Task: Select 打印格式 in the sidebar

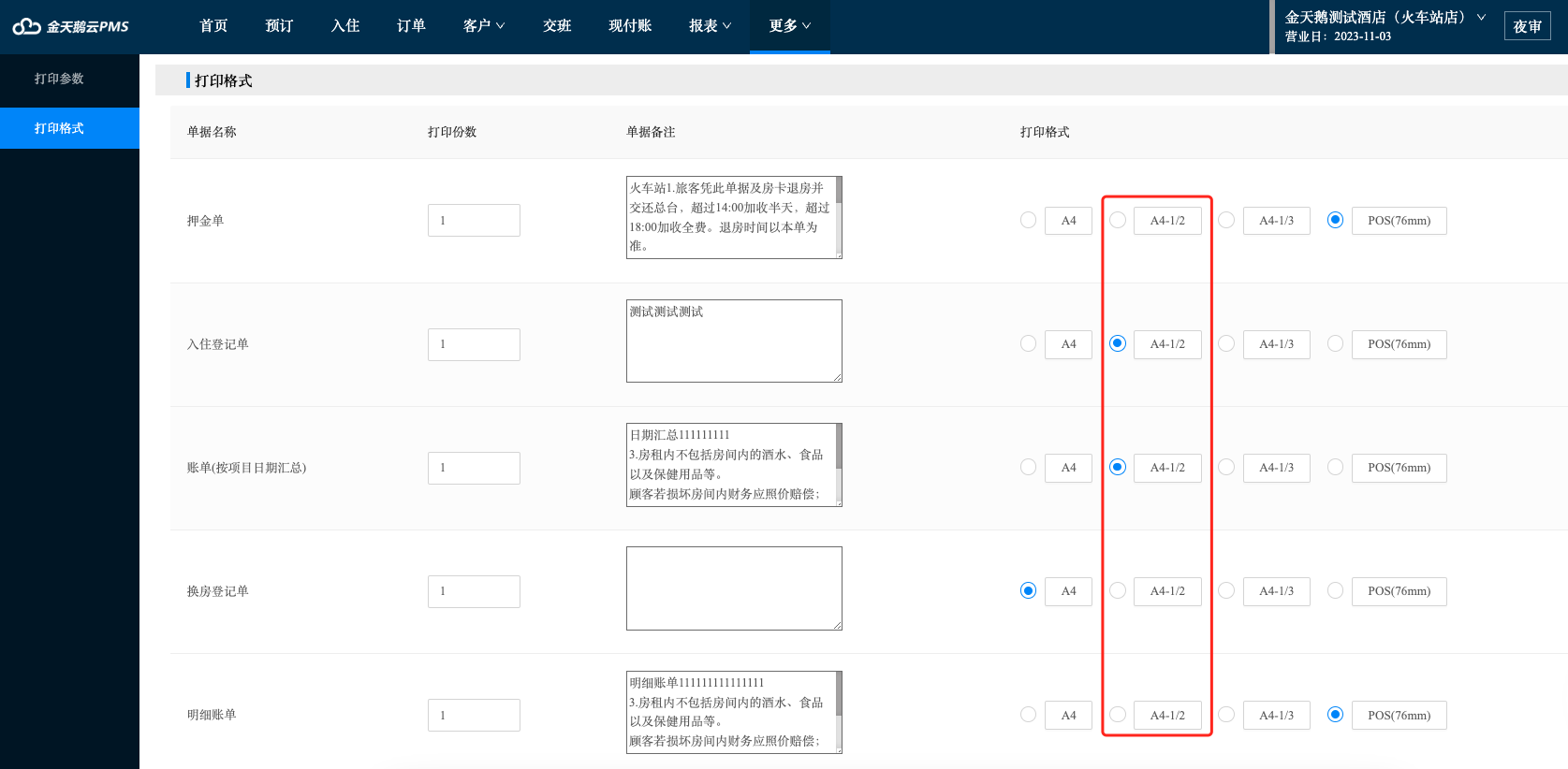Action: click(69, 128)
